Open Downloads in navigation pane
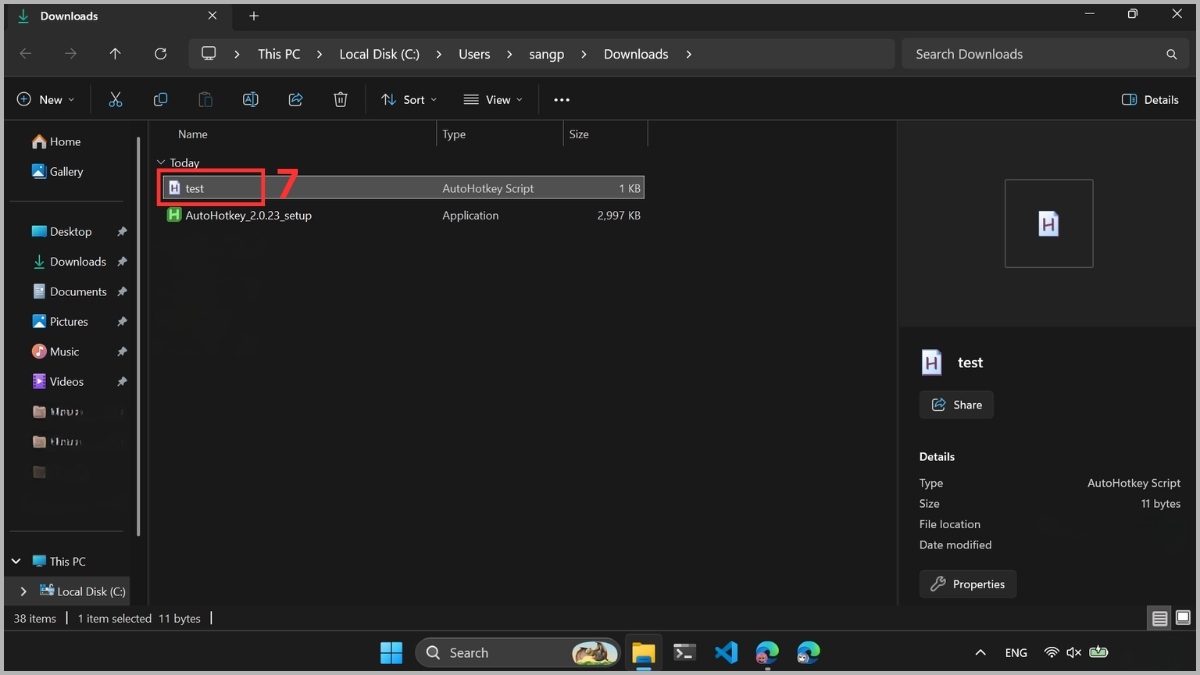This screenshot has width=1200, height=675. pyautogui.click(x=70, y=262)
